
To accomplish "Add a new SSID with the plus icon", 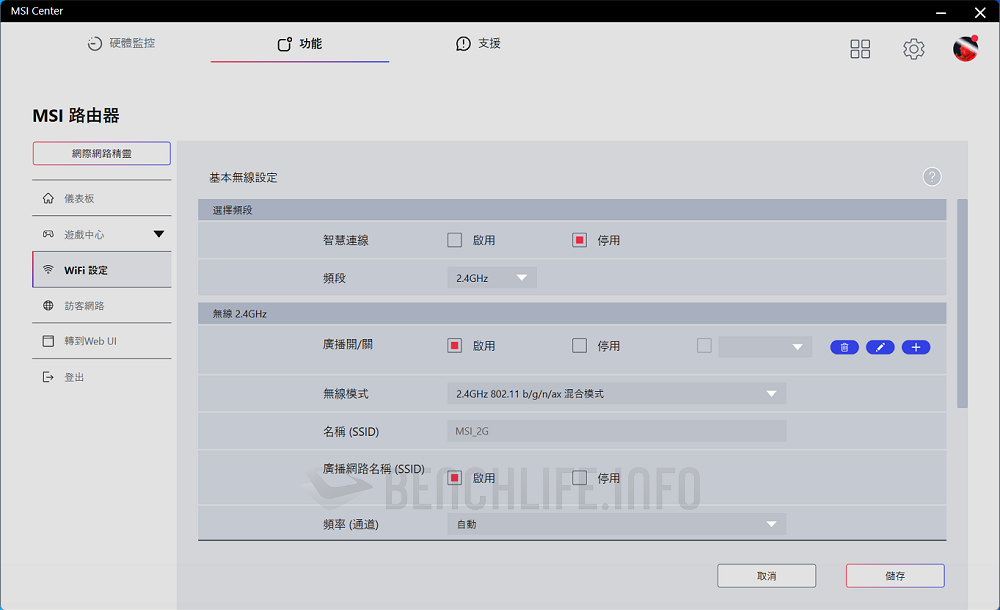I will tap(916, 346).
